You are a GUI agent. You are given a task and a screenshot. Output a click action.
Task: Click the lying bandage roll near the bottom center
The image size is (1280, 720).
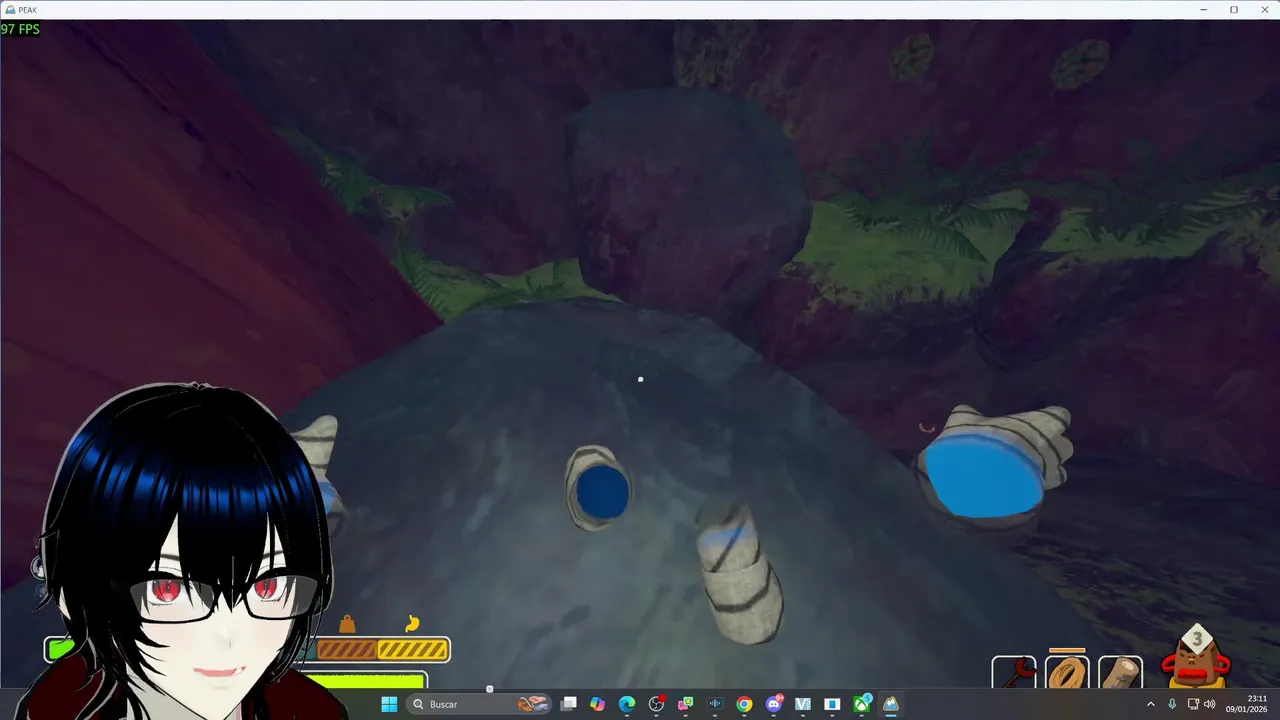740,572
